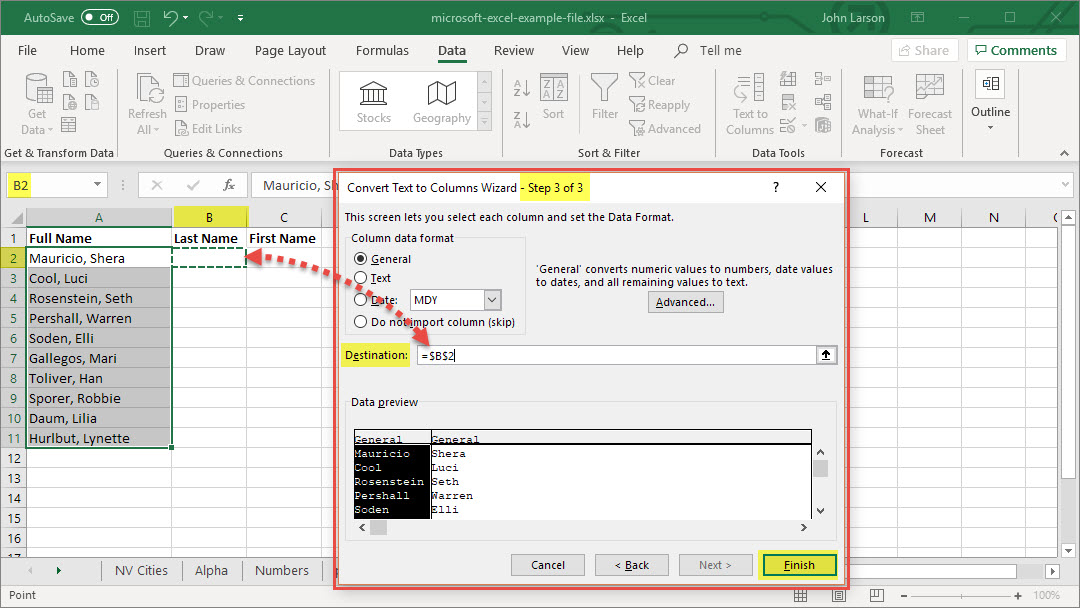Click the Sort button in ribbon
The height and width of the screenshot is (608, 1080).
(x=553, y=97)
